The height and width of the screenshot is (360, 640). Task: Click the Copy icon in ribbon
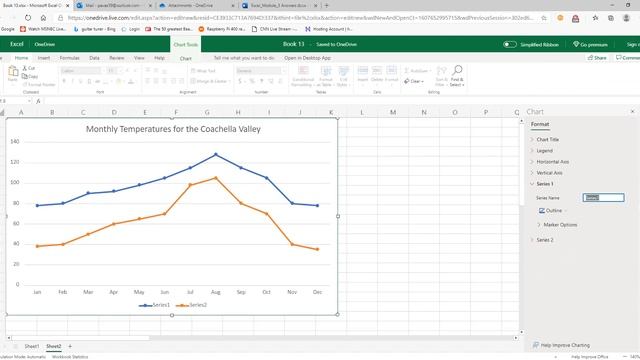click(x=25, y=76)
